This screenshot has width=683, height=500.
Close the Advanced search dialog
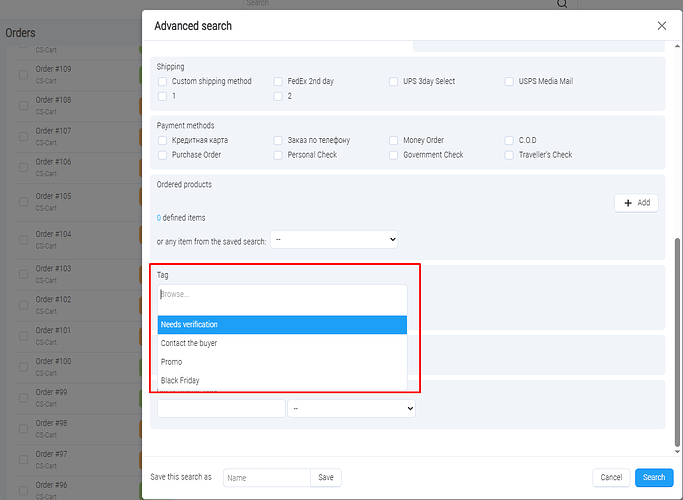pyautogui.click(x=661, y=25)
